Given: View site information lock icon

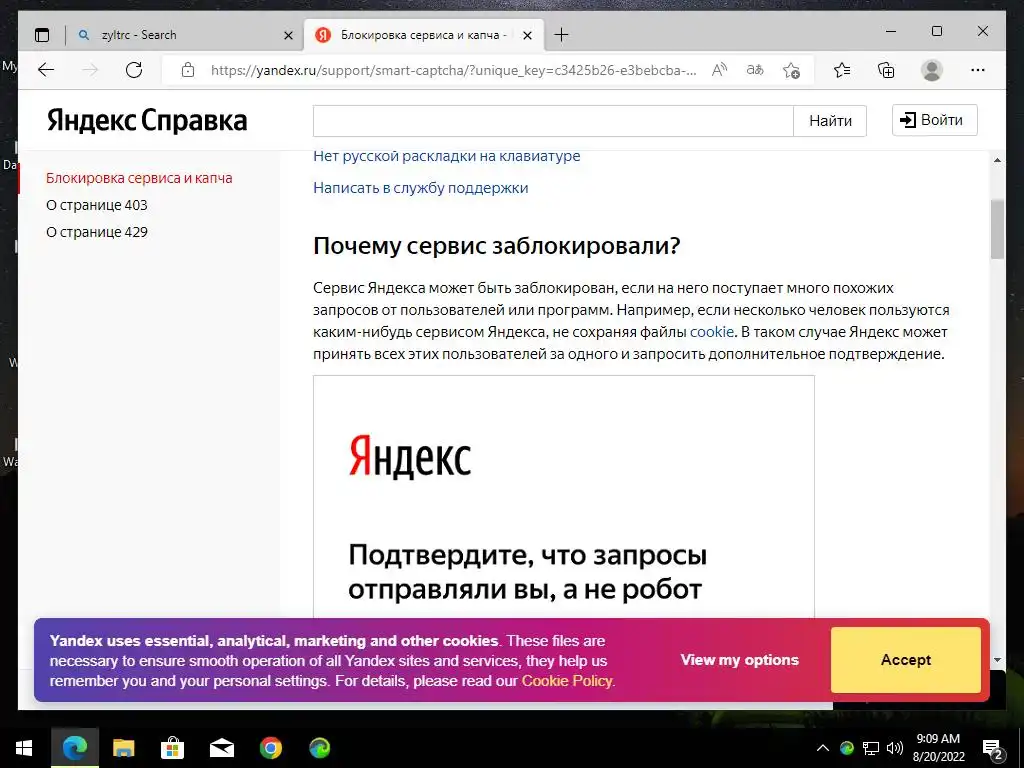Looking at the screenshot, I should (188, 70).
